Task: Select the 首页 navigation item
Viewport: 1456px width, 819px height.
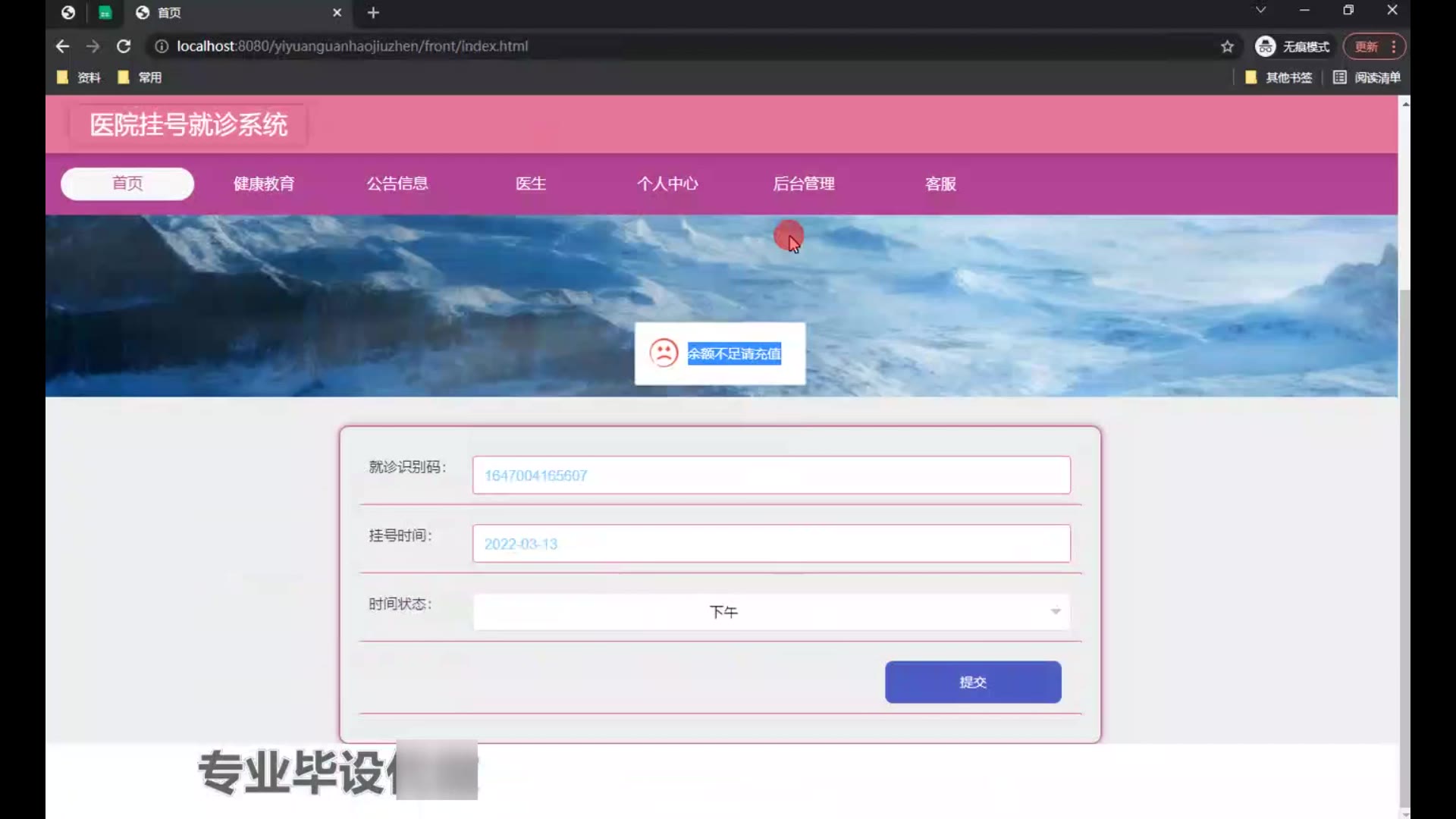Action: (x=127, y=184)
